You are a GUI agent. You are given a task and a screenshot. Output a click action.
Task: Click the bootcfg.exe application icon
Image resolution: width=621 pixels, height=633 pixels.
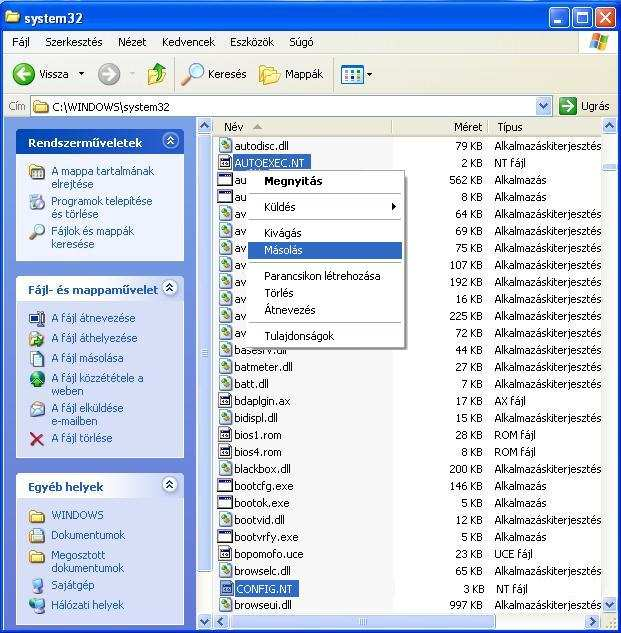(x=225, y=486)
